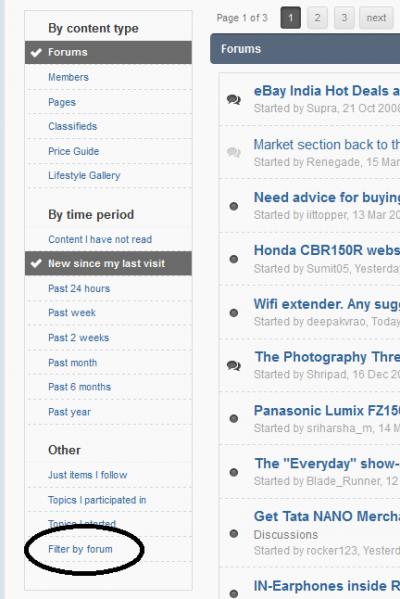
Task: Click dot icon beside Get Tata NANO topic
Action: point(234,534)
